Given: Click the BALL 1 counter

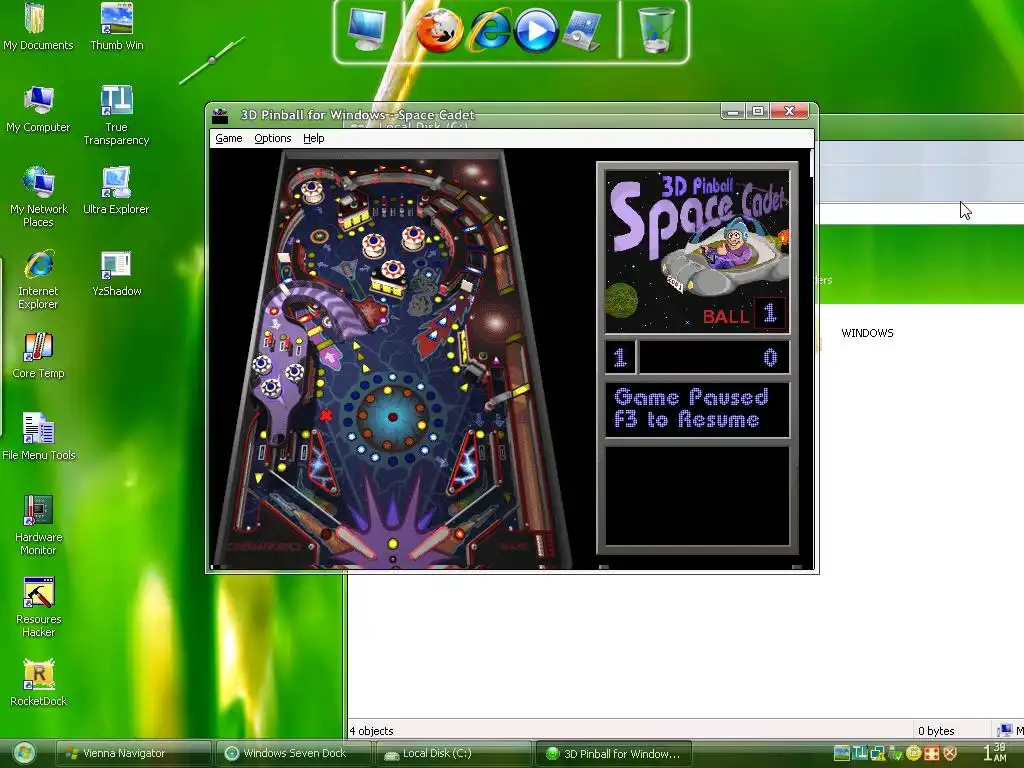Looking at the screenshot, I should pyautogui.click(x=743, y=315).
